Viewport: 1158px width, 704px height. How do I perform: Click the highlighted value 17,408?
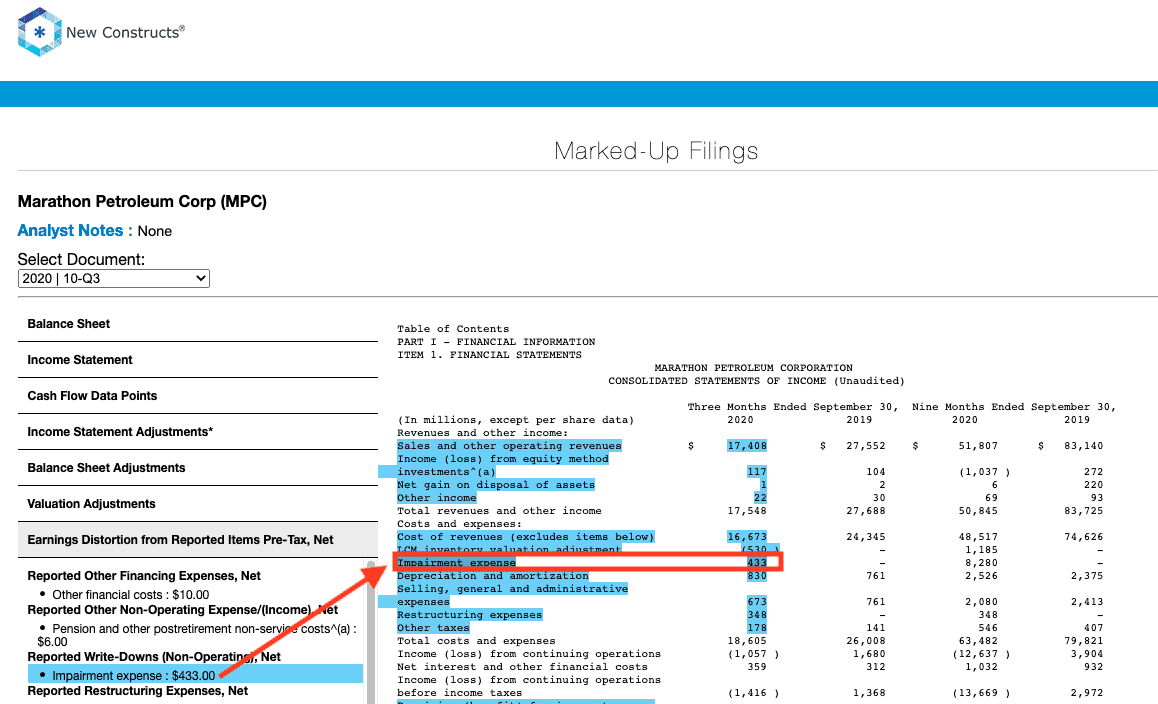click(747, 445)
